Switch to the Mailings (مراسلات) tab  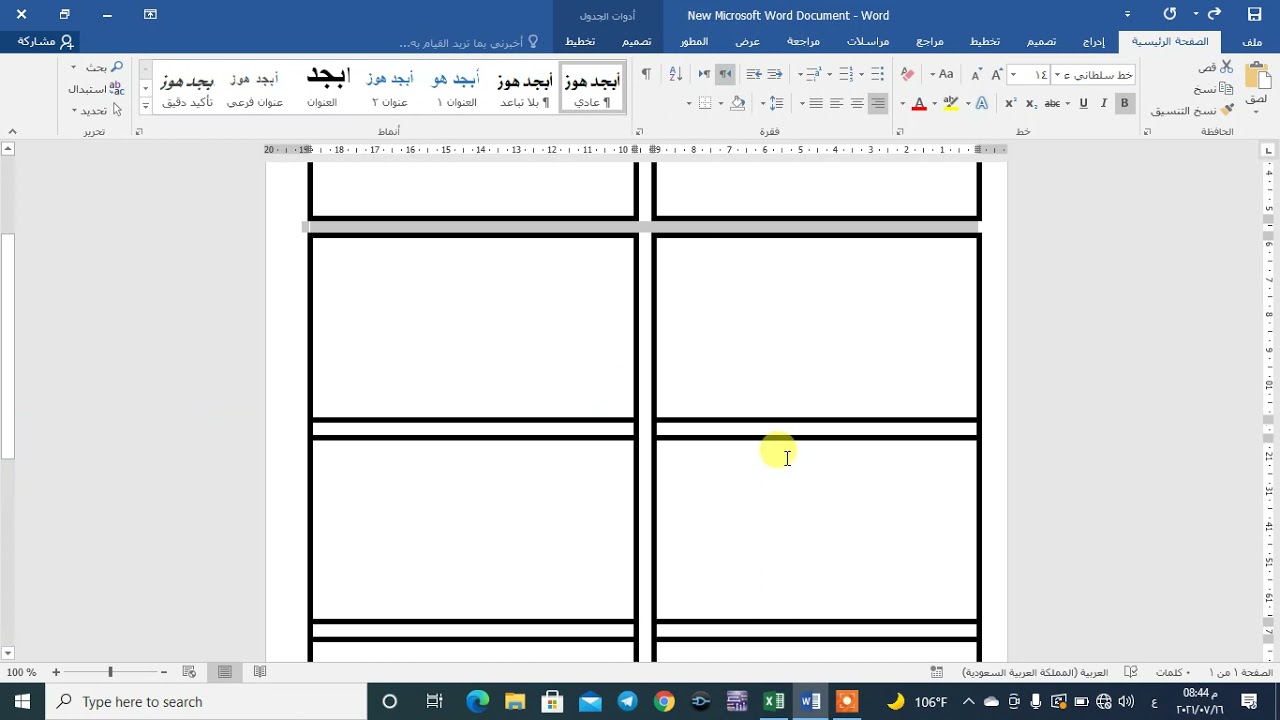868,41
